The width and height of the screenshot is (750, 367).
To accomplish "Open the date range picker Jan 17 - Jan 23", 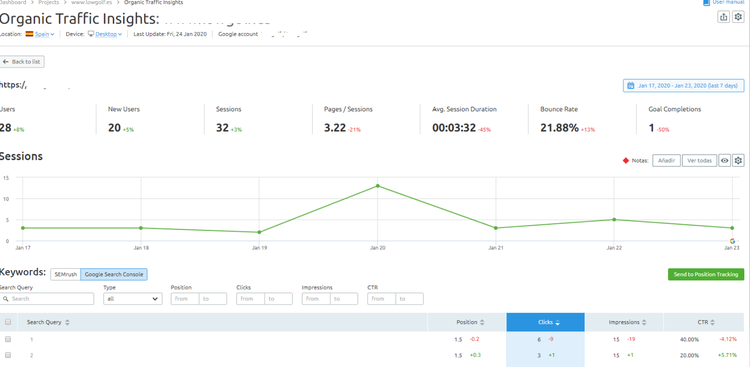I will pyautogui.click(x=684, y=86).
